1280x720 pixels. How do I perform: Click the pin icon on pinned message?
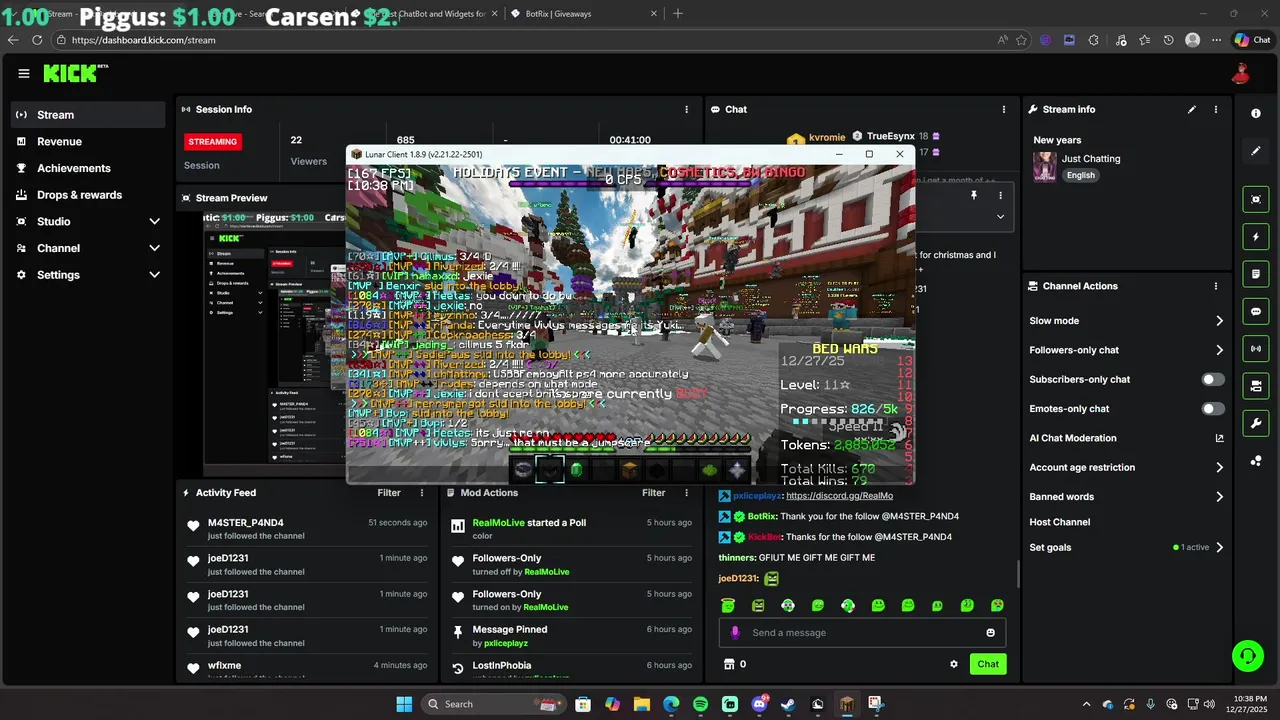click(973, 196)
